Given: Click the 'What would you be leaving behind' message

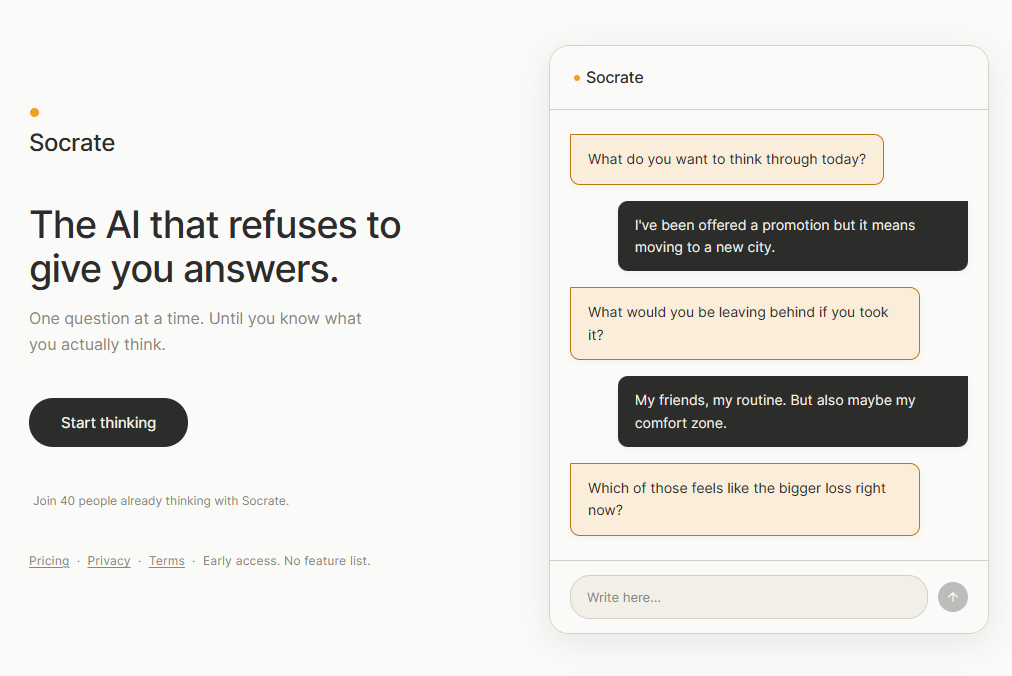Looking at the screenshot, I should 745,323.
